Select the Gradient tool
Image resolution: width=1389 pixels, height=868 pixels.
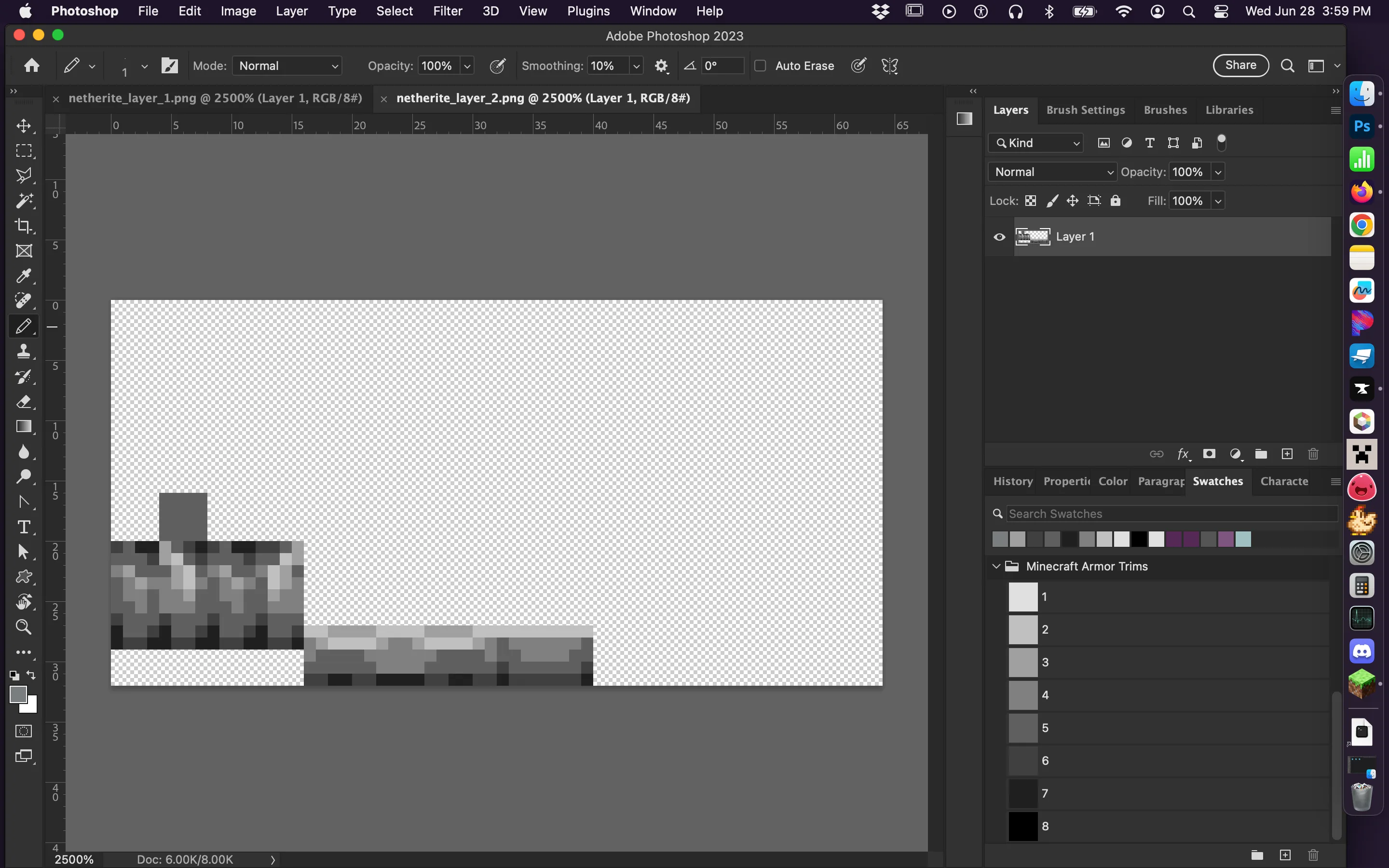24,427
